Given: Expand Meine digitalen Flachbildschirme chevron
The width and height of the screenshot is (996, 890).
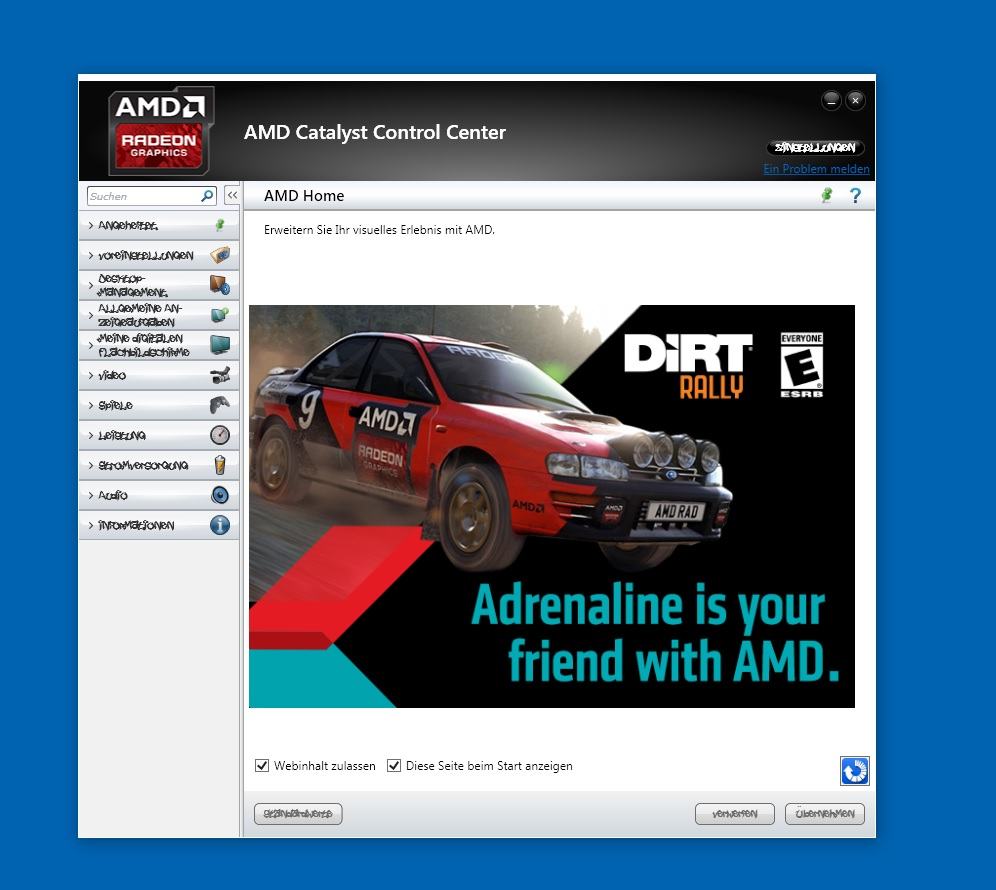Looking at the screenshot, I should 90,345.
